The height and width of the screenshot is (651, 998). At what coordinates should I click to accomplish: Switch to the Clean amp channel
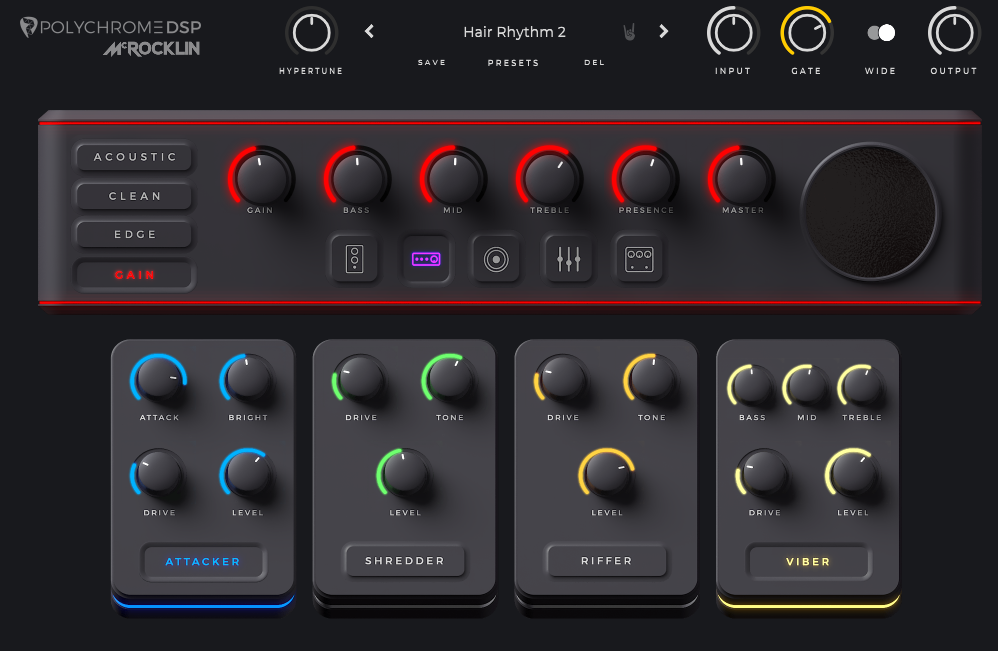pyautogui.click(x=135, y=196)
